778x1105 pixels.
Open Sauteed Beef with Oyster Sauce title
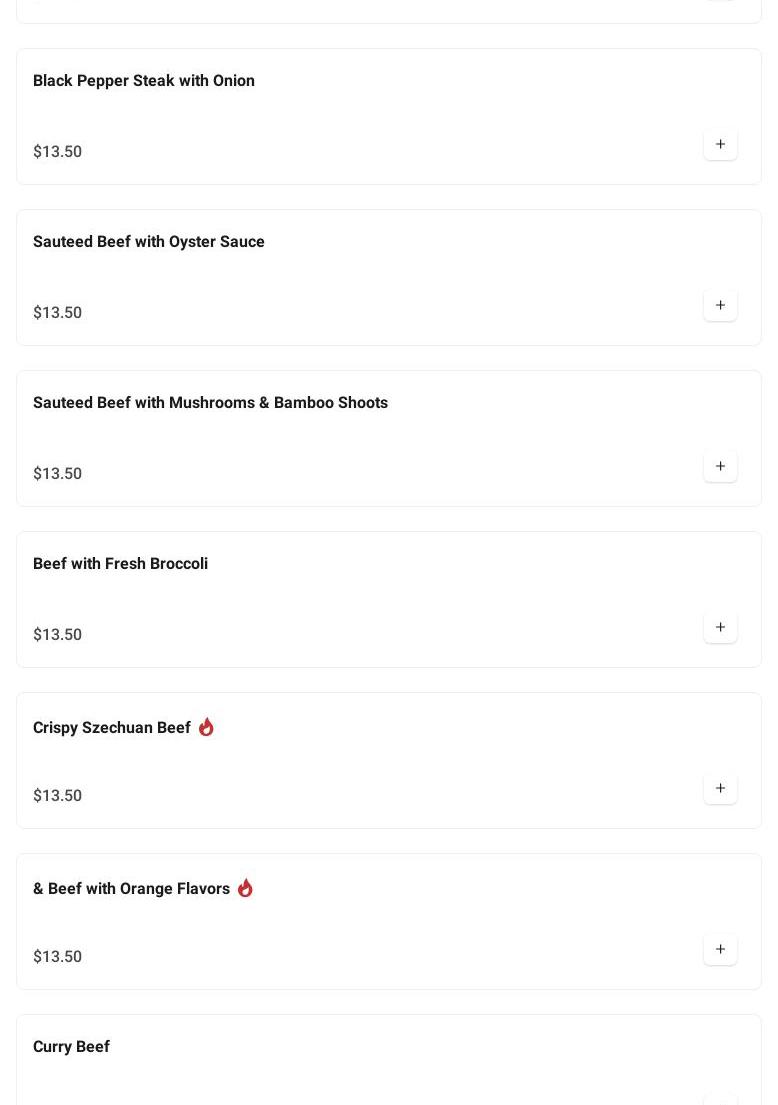pyautogui.click(x=149, y=242)
